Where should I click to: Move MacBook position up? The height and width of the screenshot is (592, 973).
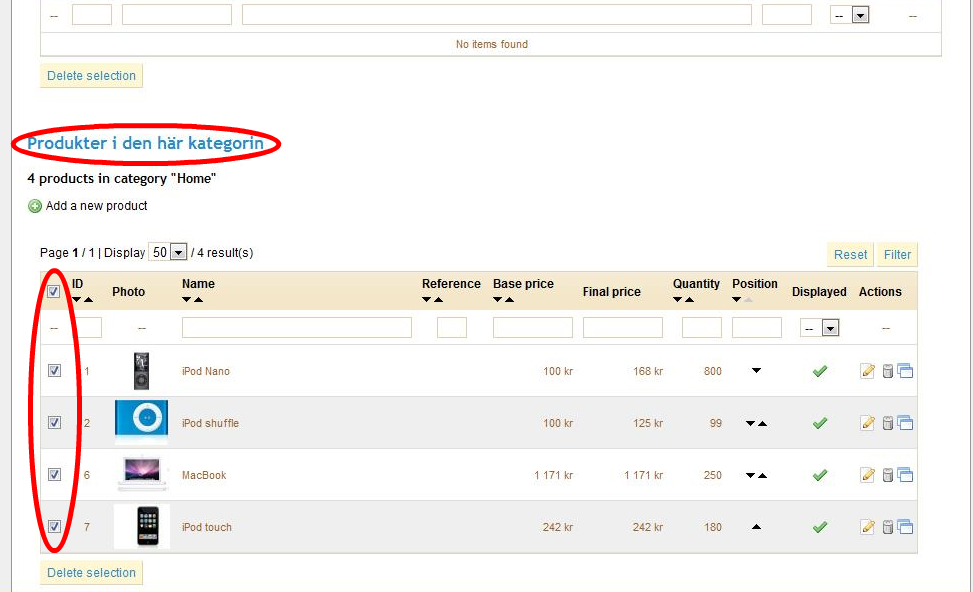(763, 475)
